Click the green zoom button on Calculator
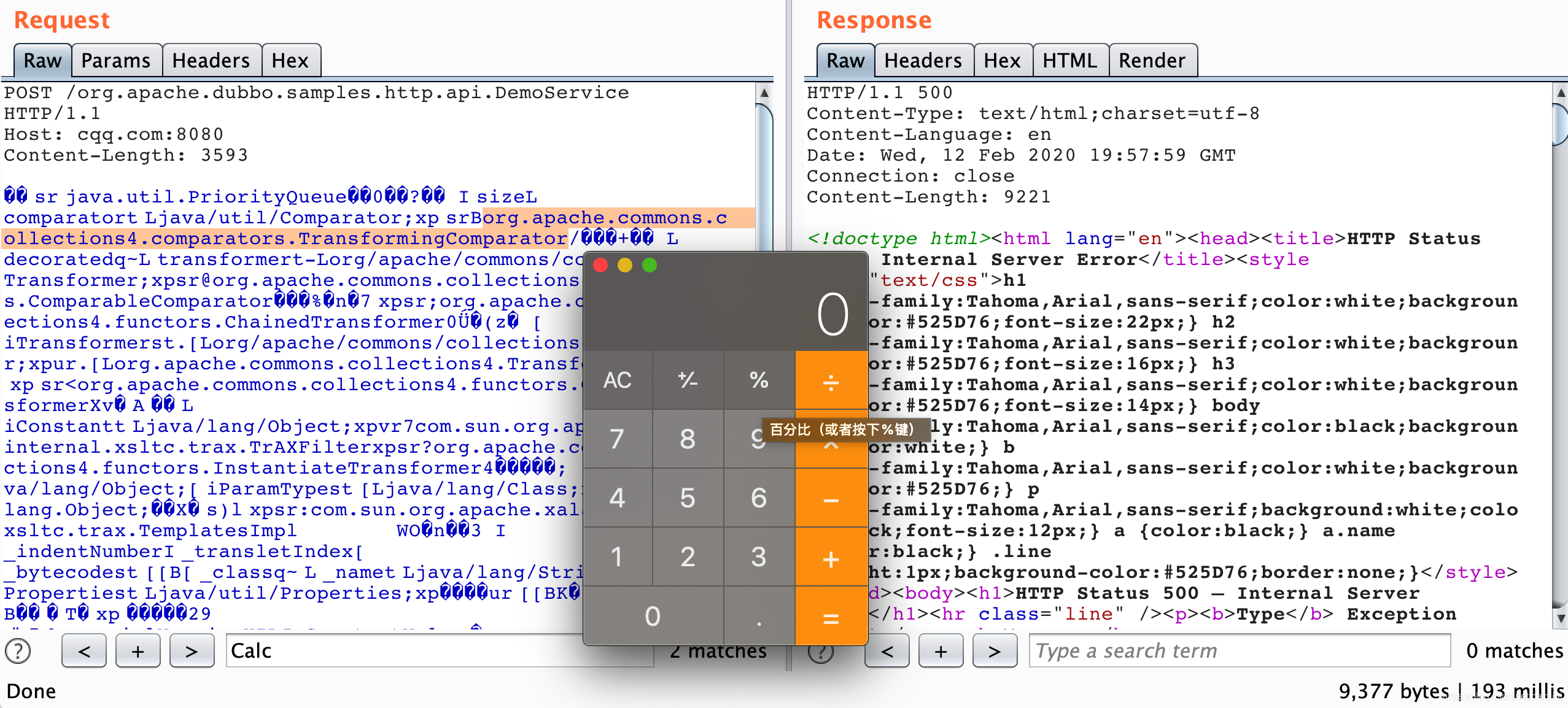The image size is (1568, 708). click(650, 265)
